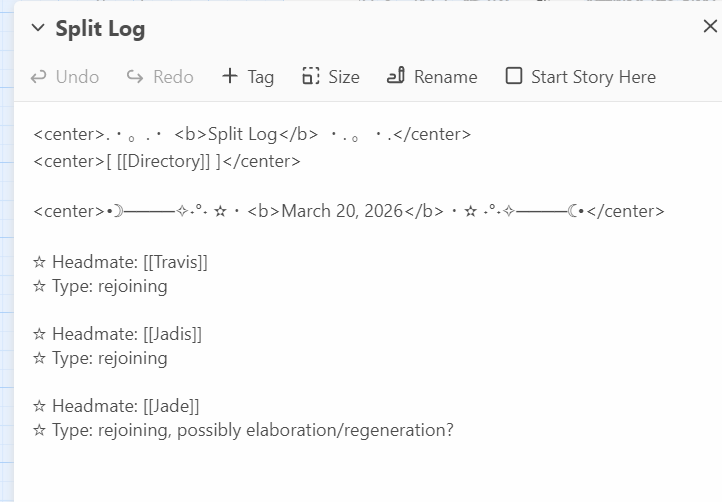Open the passage Size options

(x=331, y=77)
